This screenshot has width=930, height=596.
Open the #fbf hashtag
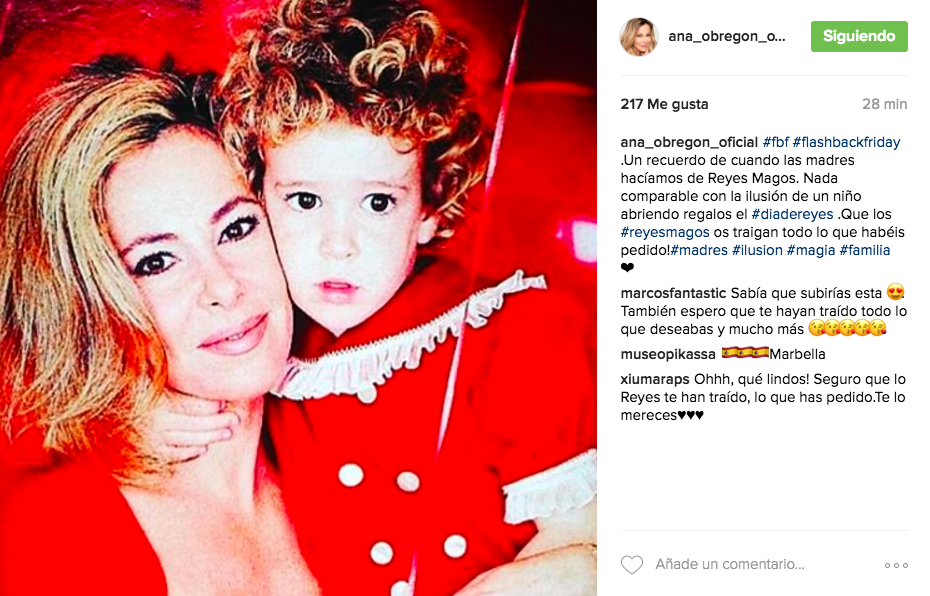pos(776,142)
